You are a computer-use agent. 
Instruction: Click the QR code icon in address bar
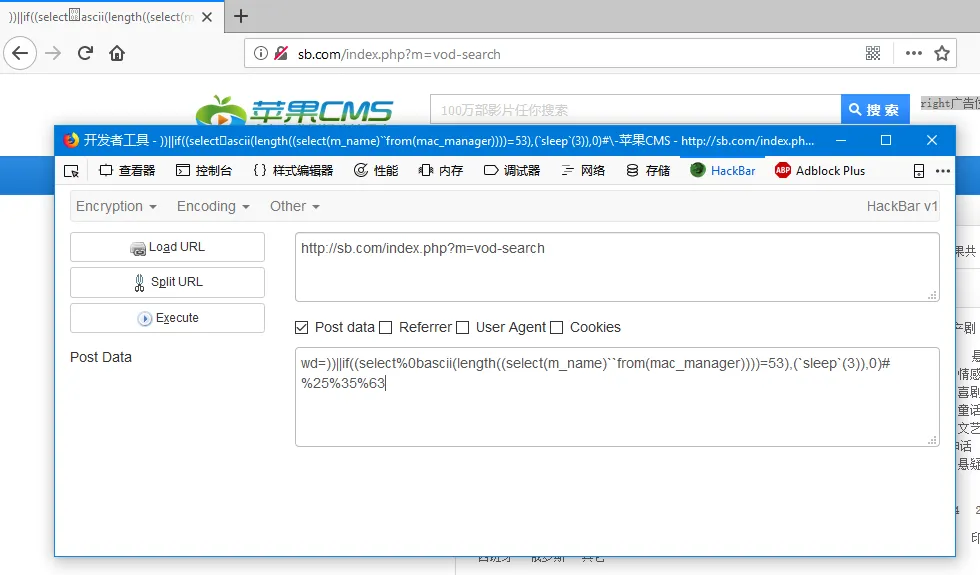pyautogui.click(x=873, y=54)
